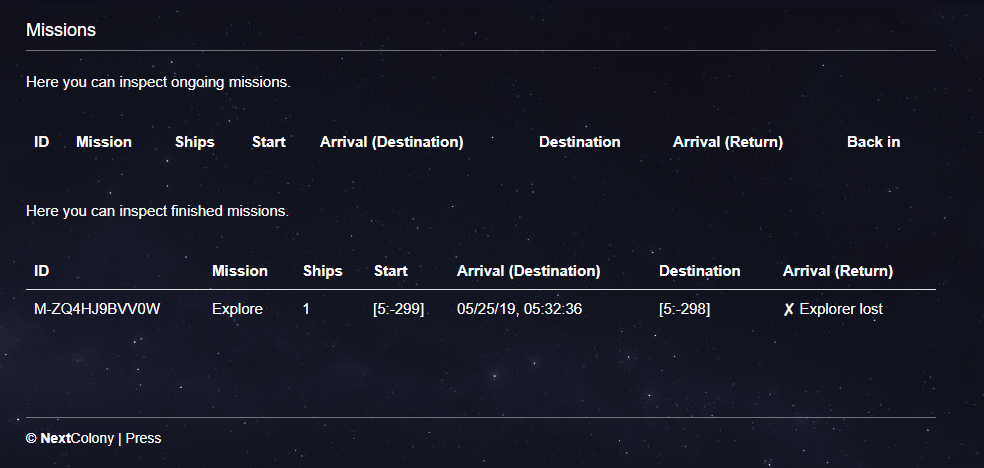Image resolution: width=984 pixels, height=468 pixels.
Task: Click Arrival (Return) header in ongoing missions table
Action: 728,142
